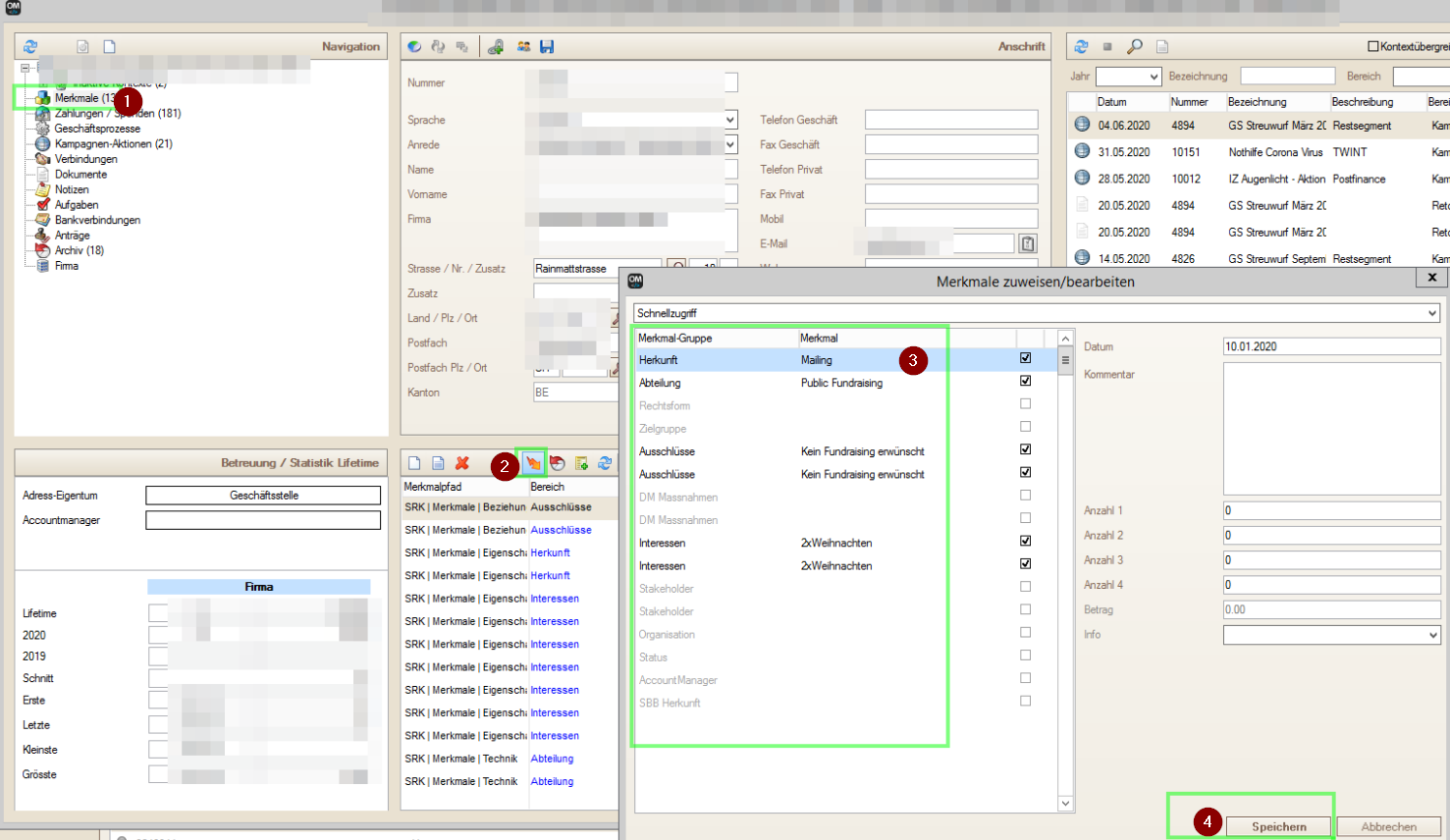Viewport: 1450px width, 840px height.
Task: Select Bankverbindungen in the tree
Action: coord(97,220)
